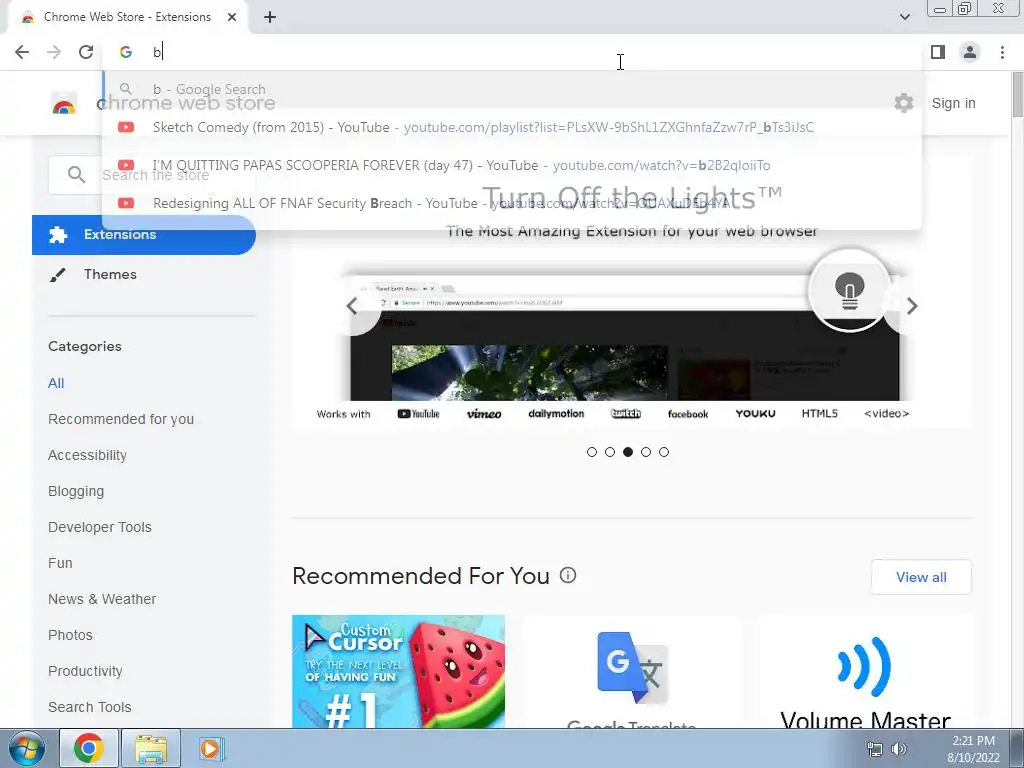Click the volume speaker tray icon
The height and width of the screenshot is (768, 1024).
(x=900, y=749)
